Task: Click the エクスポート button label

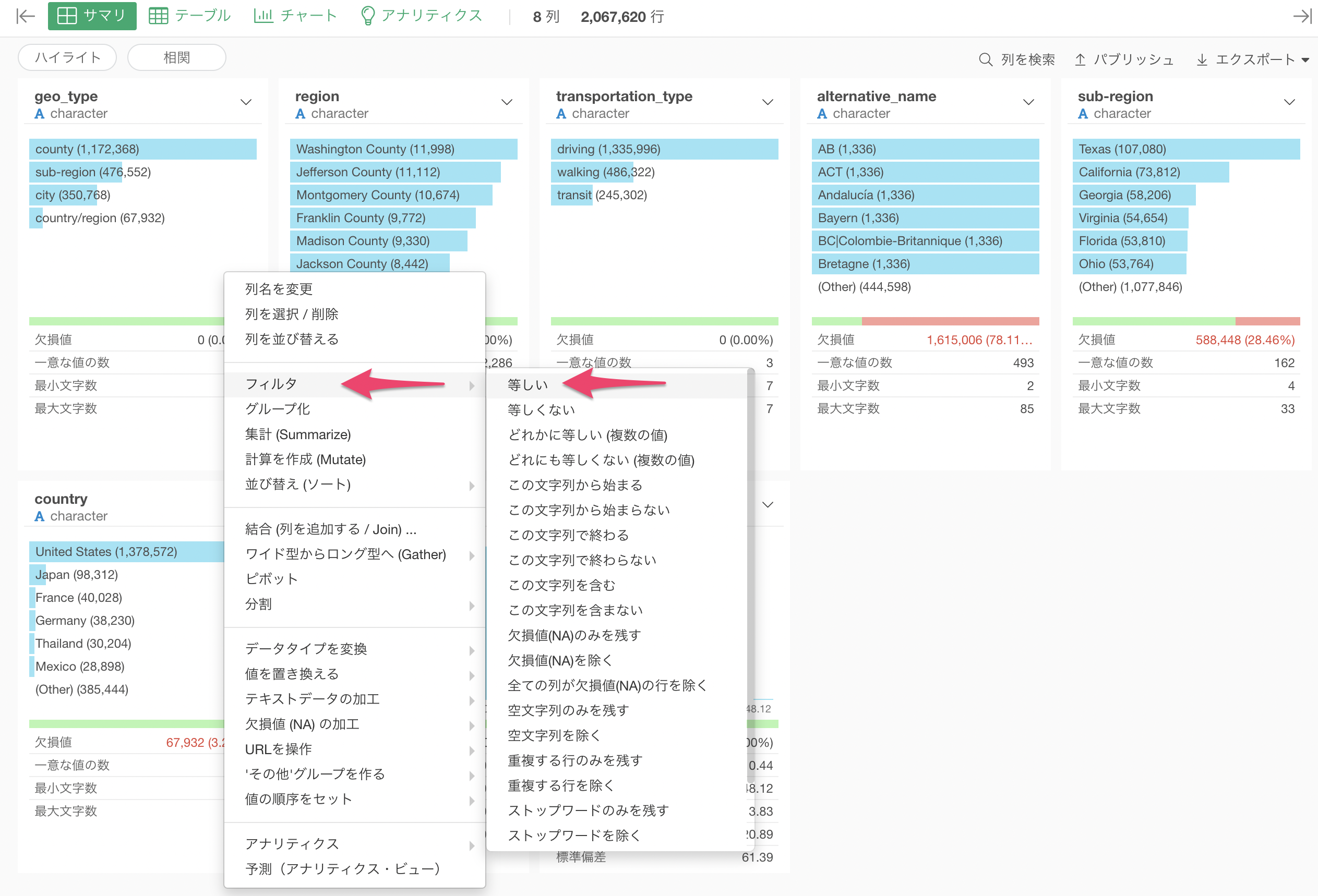Action: pos(1254,59)
